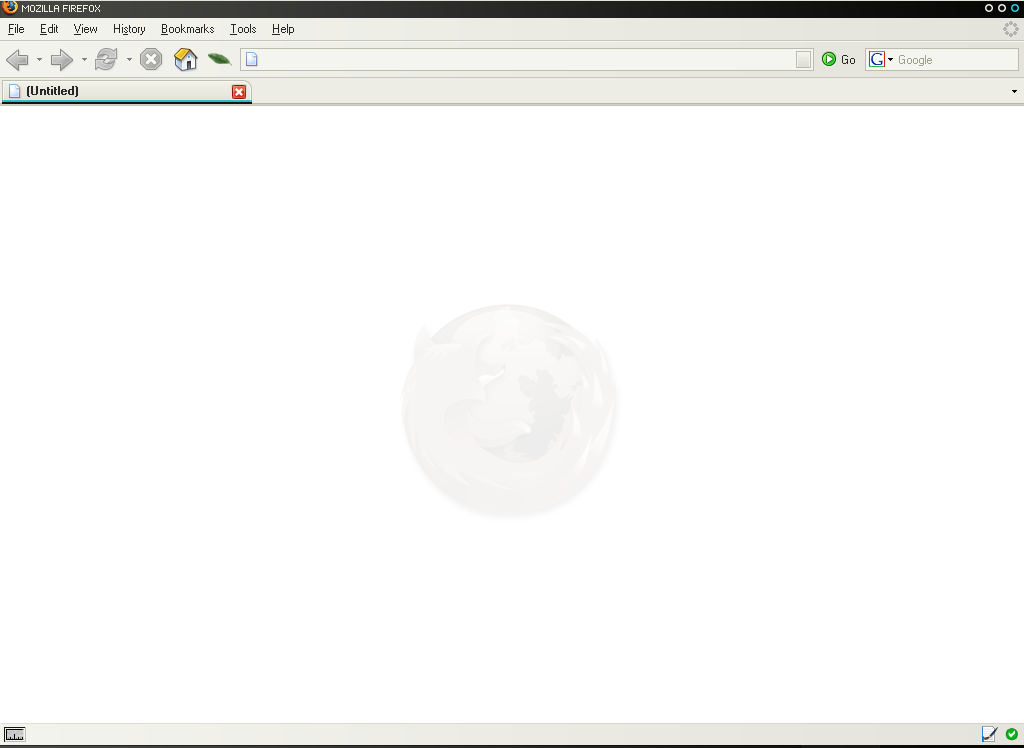Focus the URL address field
This screenshot has width=1024, height=748.
[x=526, y=59]
